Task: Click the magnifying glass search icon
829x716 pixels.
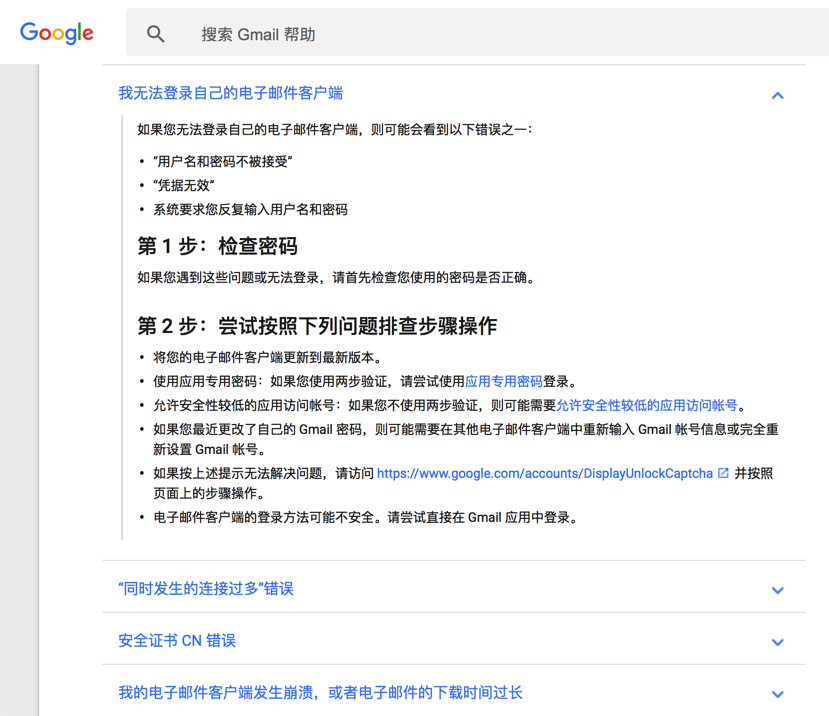Action: click(155, 34)
